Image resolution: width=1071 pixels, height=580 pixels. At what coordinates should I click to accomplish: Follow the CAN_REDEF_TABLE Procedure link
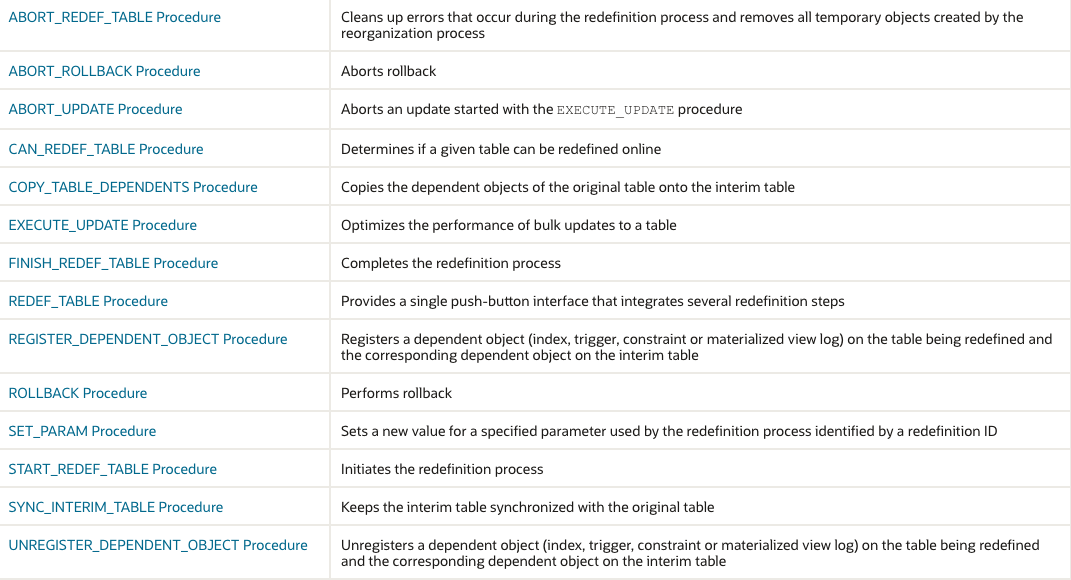coord(105,149)
